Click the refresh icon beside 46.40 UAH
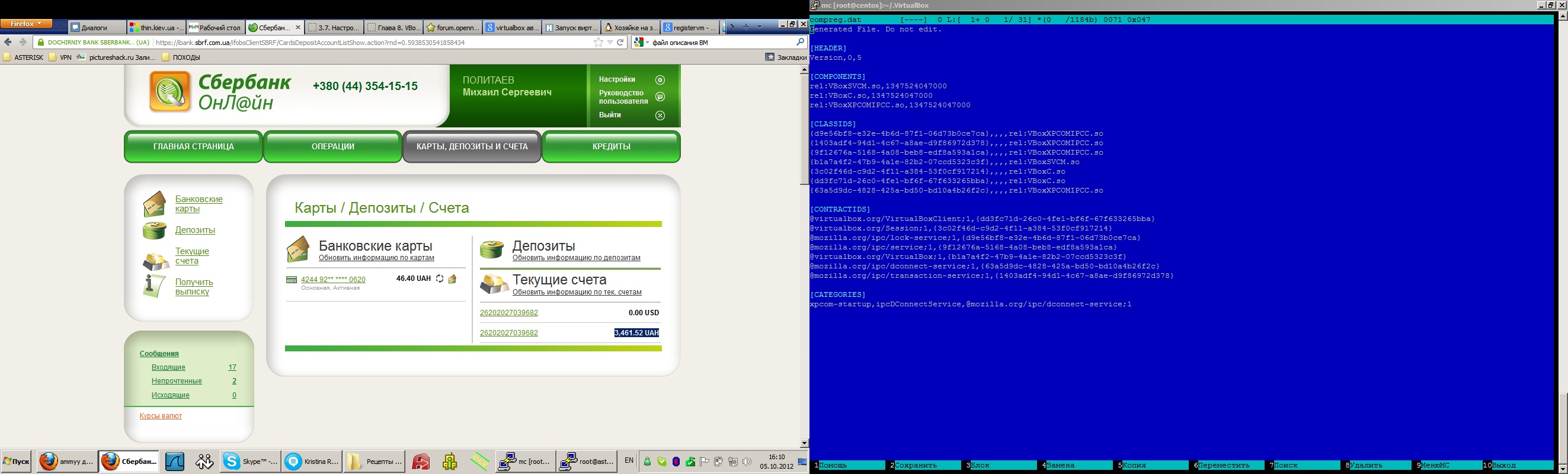 (x=440, y=278)
